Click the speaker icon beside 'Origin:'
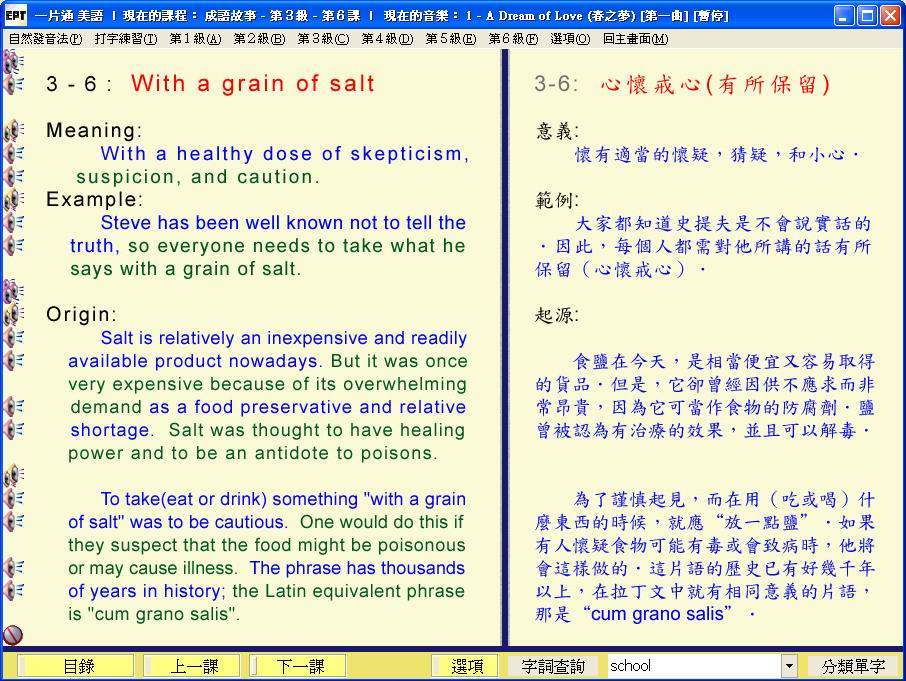 tap(13, 315)
